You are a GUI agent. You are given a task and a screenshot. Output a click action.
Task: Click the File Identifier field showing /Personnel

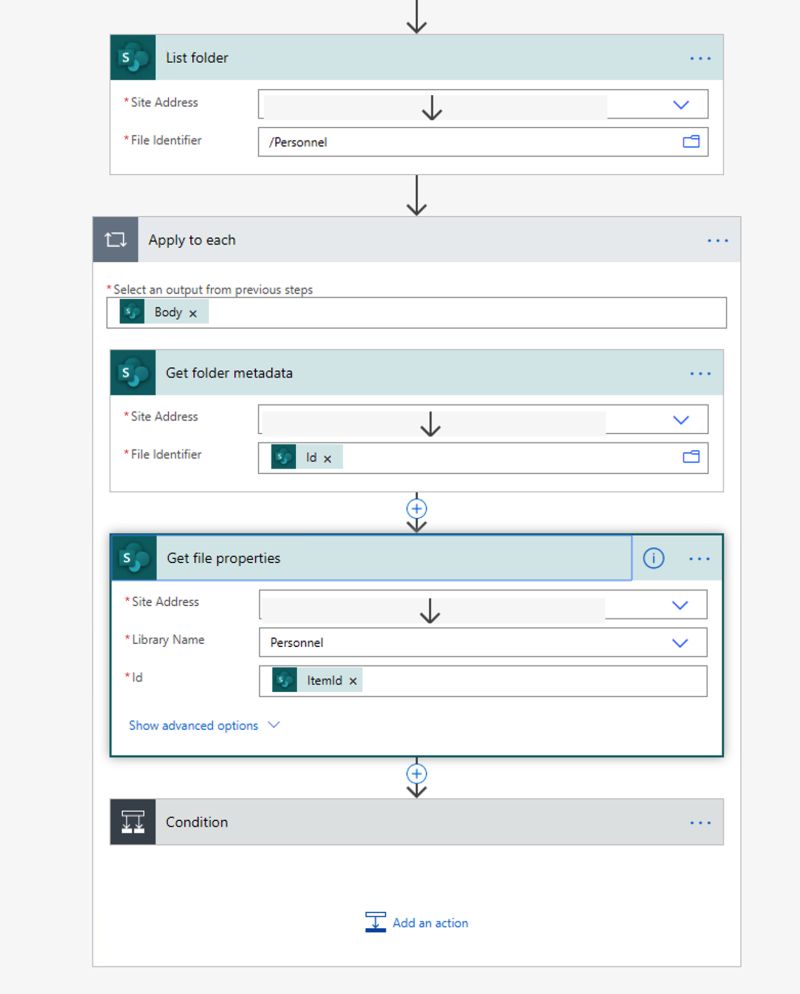click(450, 141)
